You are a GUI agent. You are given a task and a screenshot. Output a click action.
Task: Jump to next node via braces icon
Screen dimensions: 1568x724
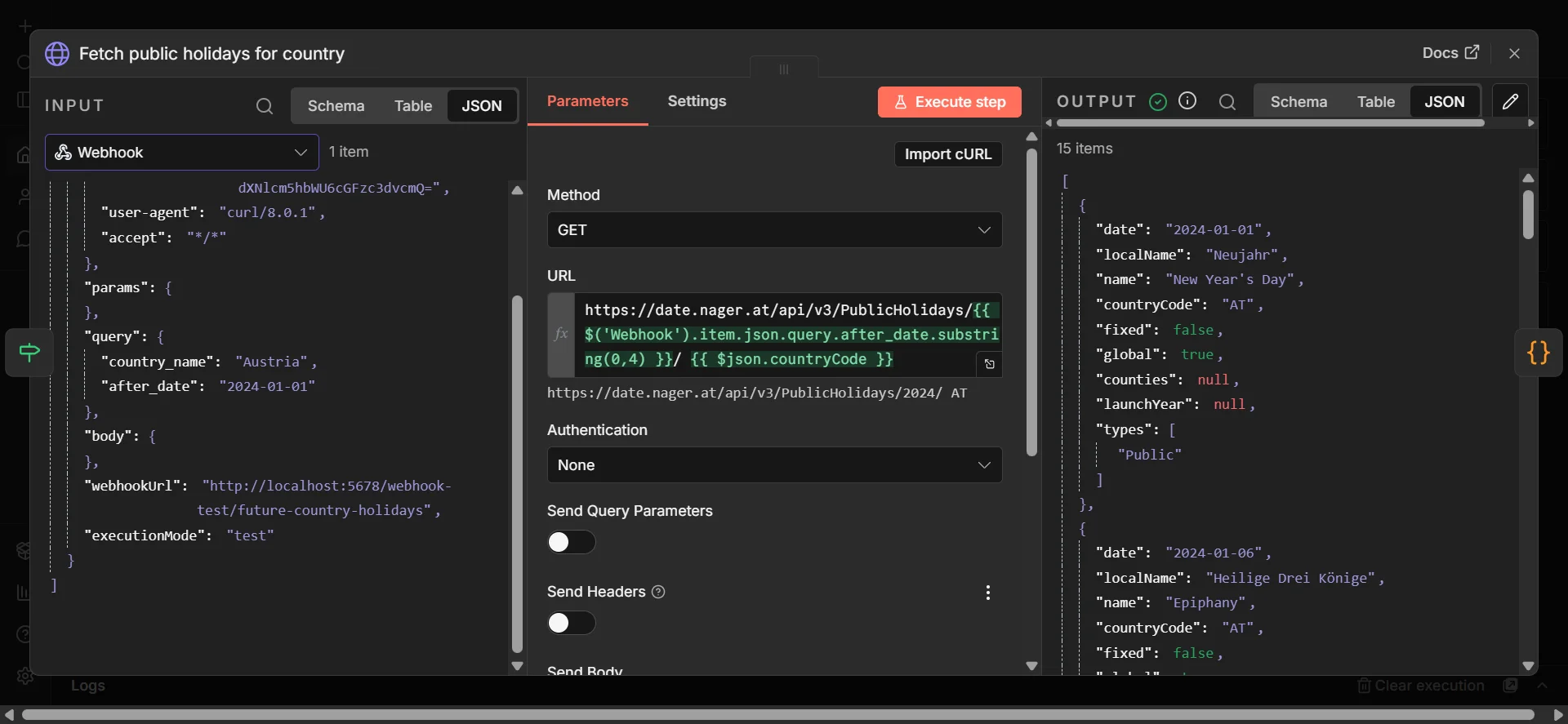pyautogui.click(x=1539, y=353)
